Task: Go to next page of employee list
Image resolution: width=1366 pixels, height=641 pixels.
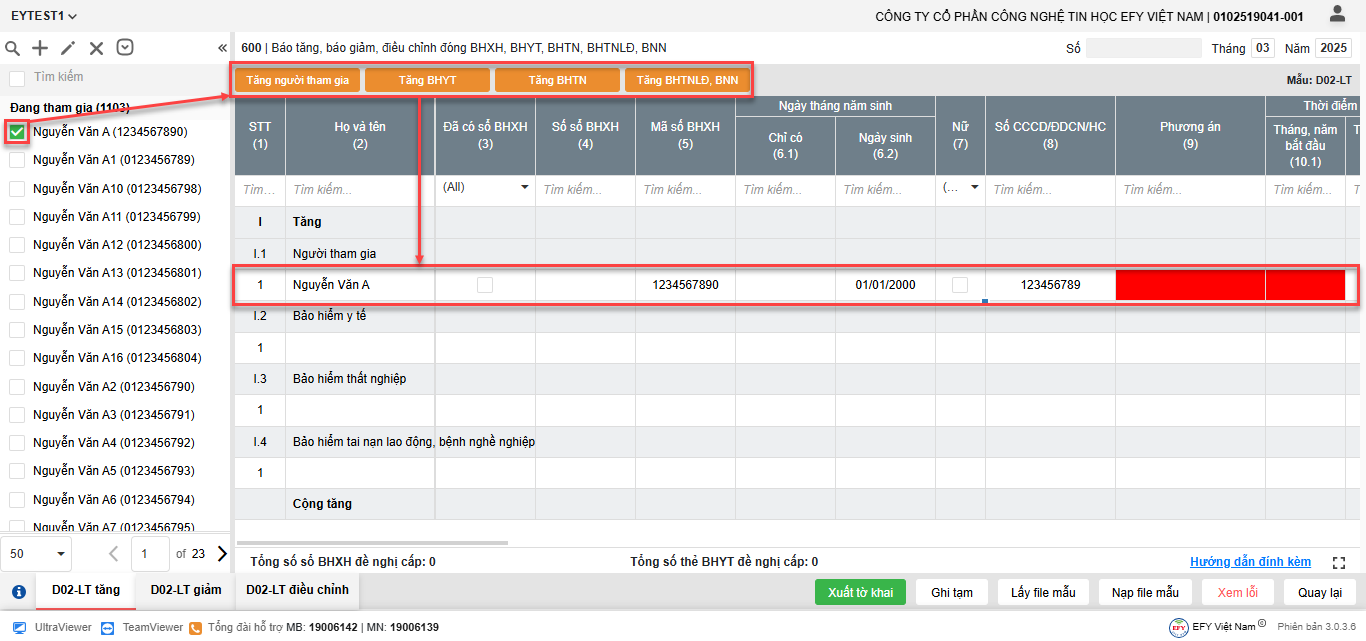Action: coord(222,553)
